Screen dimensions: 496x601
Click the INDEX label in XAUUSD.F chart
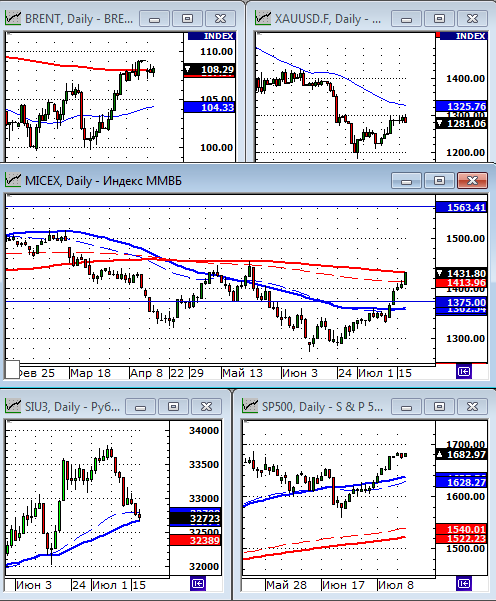(x=463, y=36)
